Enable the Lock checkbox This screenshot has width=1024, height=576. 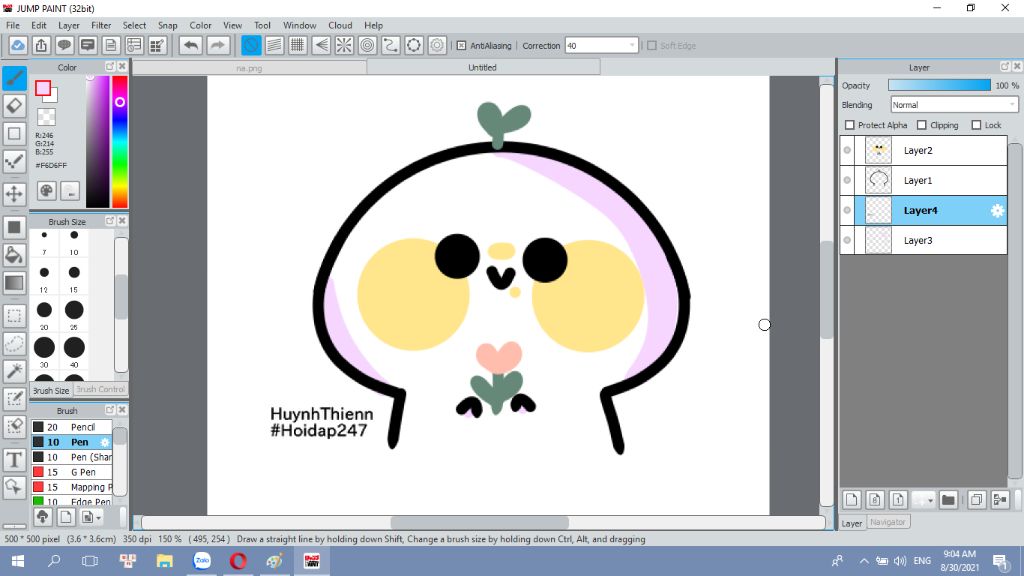(976, 125)
